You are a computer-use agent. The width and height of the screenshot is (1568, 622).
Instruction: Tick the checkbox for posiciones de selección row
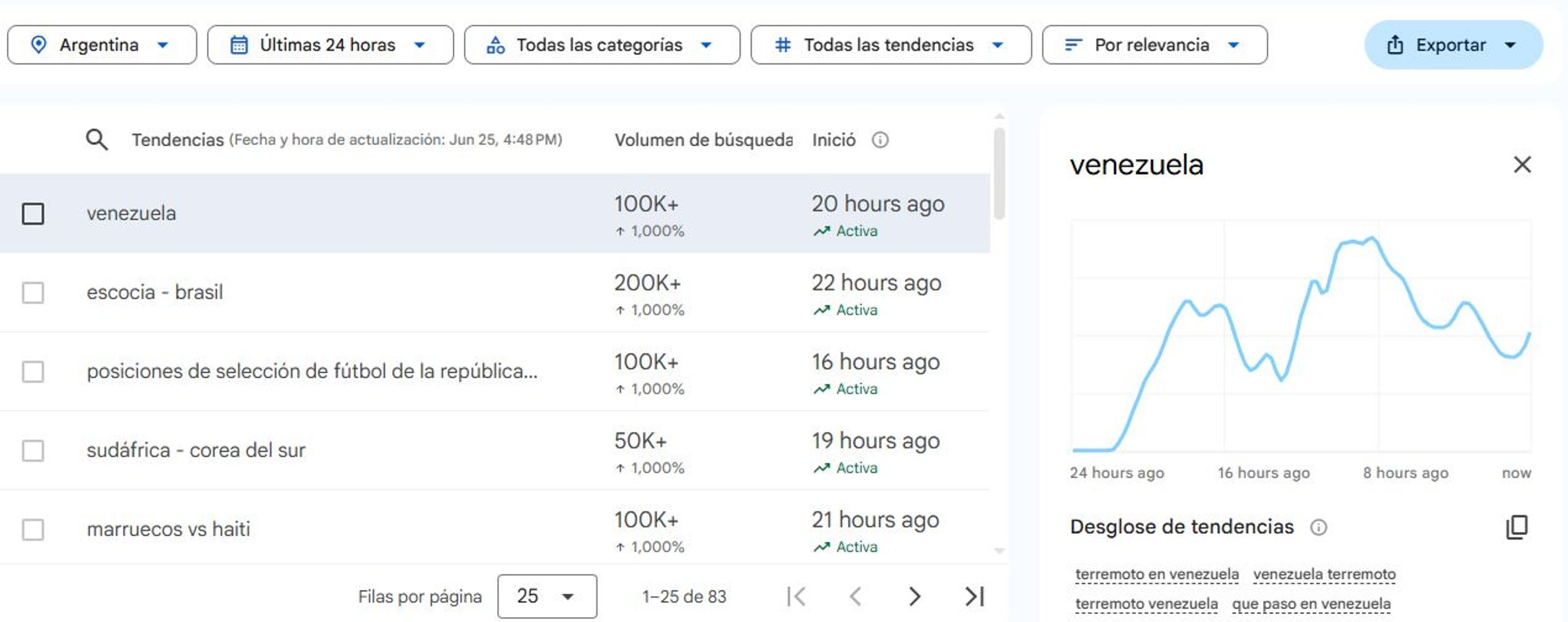coord(33,371)
